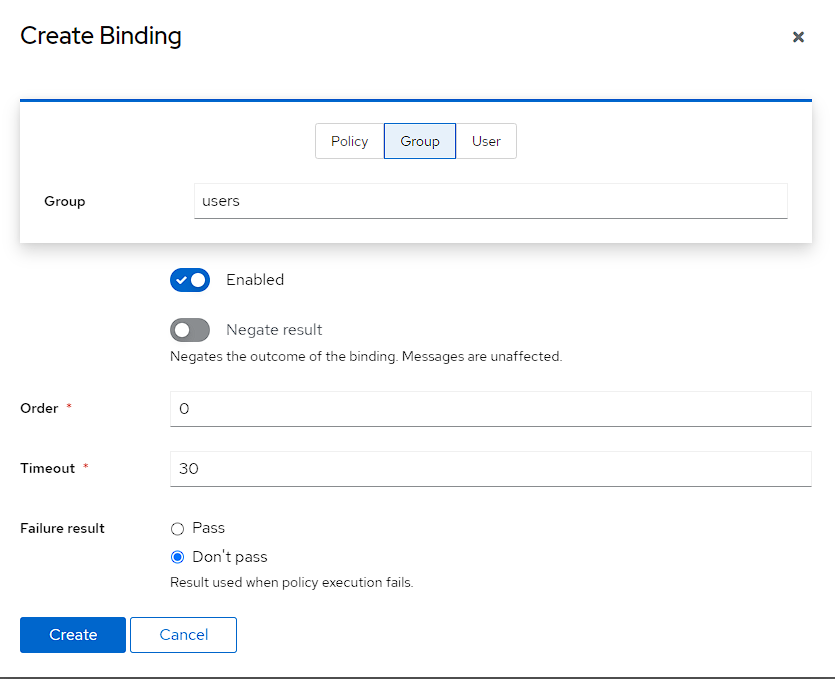Select the Group binding type tab
835x679 pixels.
[420, 141]
